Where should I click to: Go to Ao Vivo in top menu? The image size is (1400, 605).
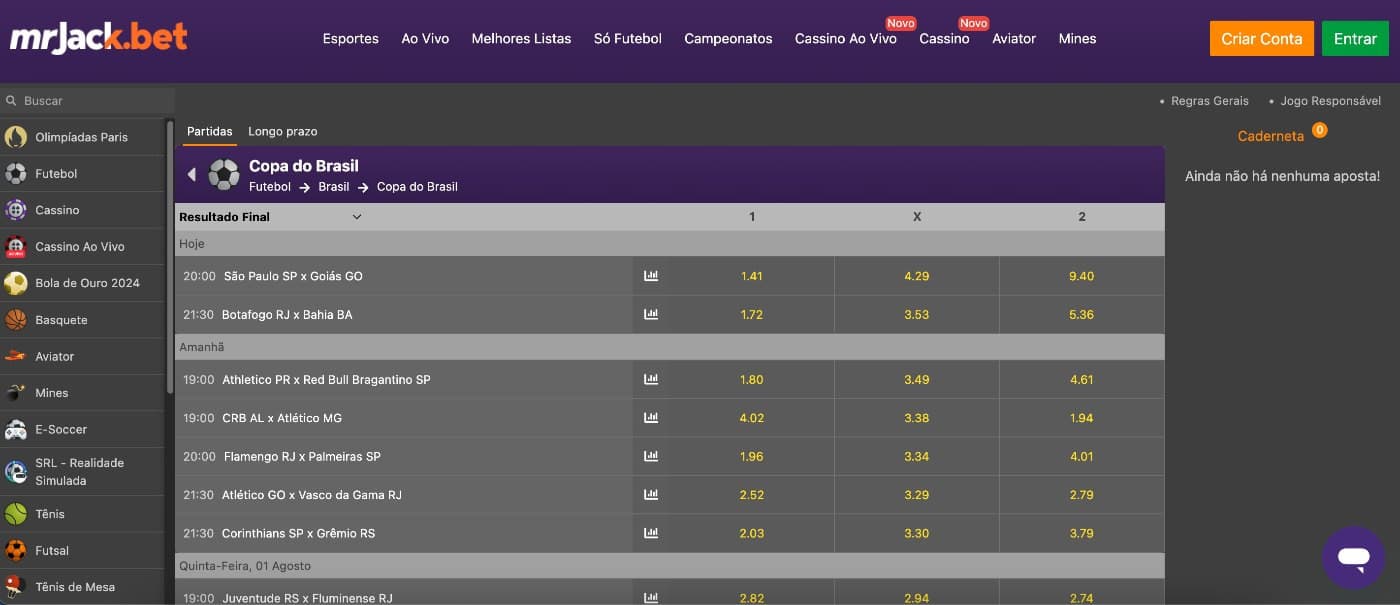(x=425, y=39)
